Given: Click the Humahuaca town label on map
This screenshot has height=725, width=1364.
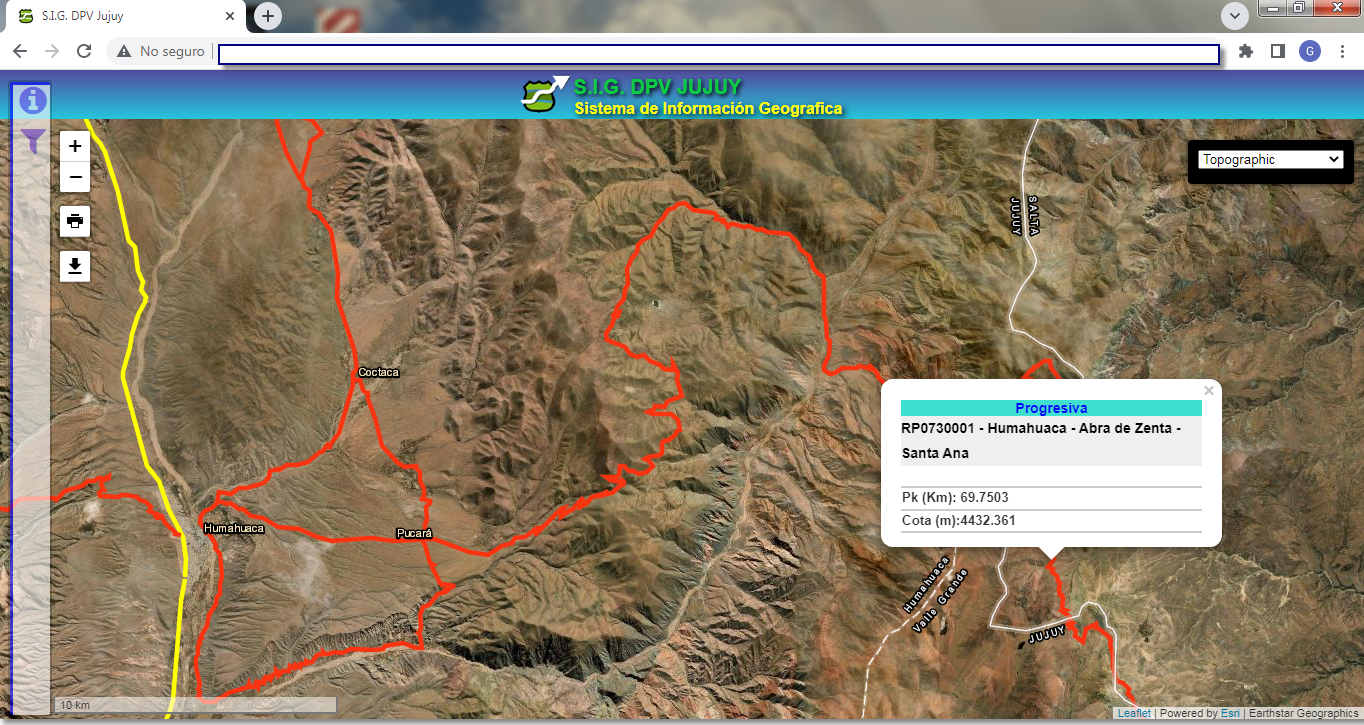Looking at the screenshot, I should click(233, 528).
